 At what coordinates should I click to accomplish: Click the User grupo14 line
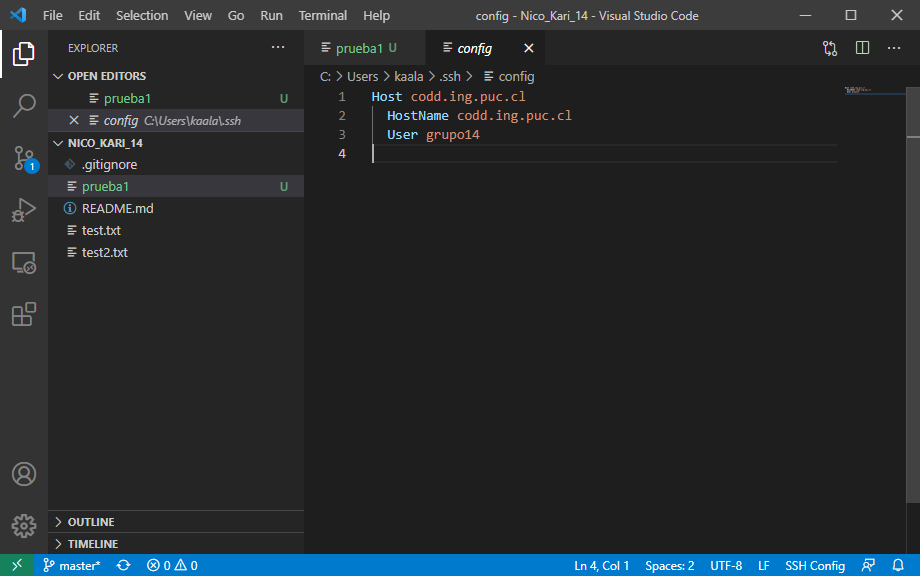tap(433, 135)
